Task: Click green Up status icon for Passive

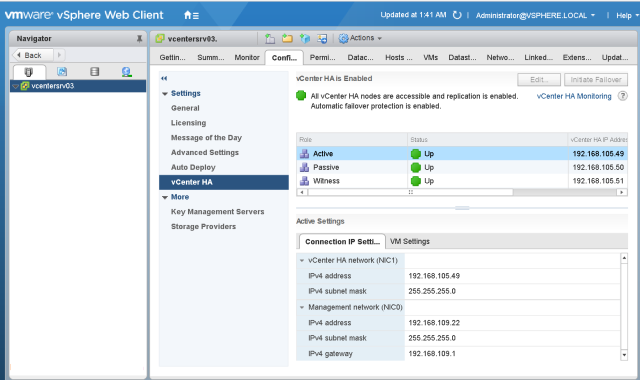Action: [416, 167]
